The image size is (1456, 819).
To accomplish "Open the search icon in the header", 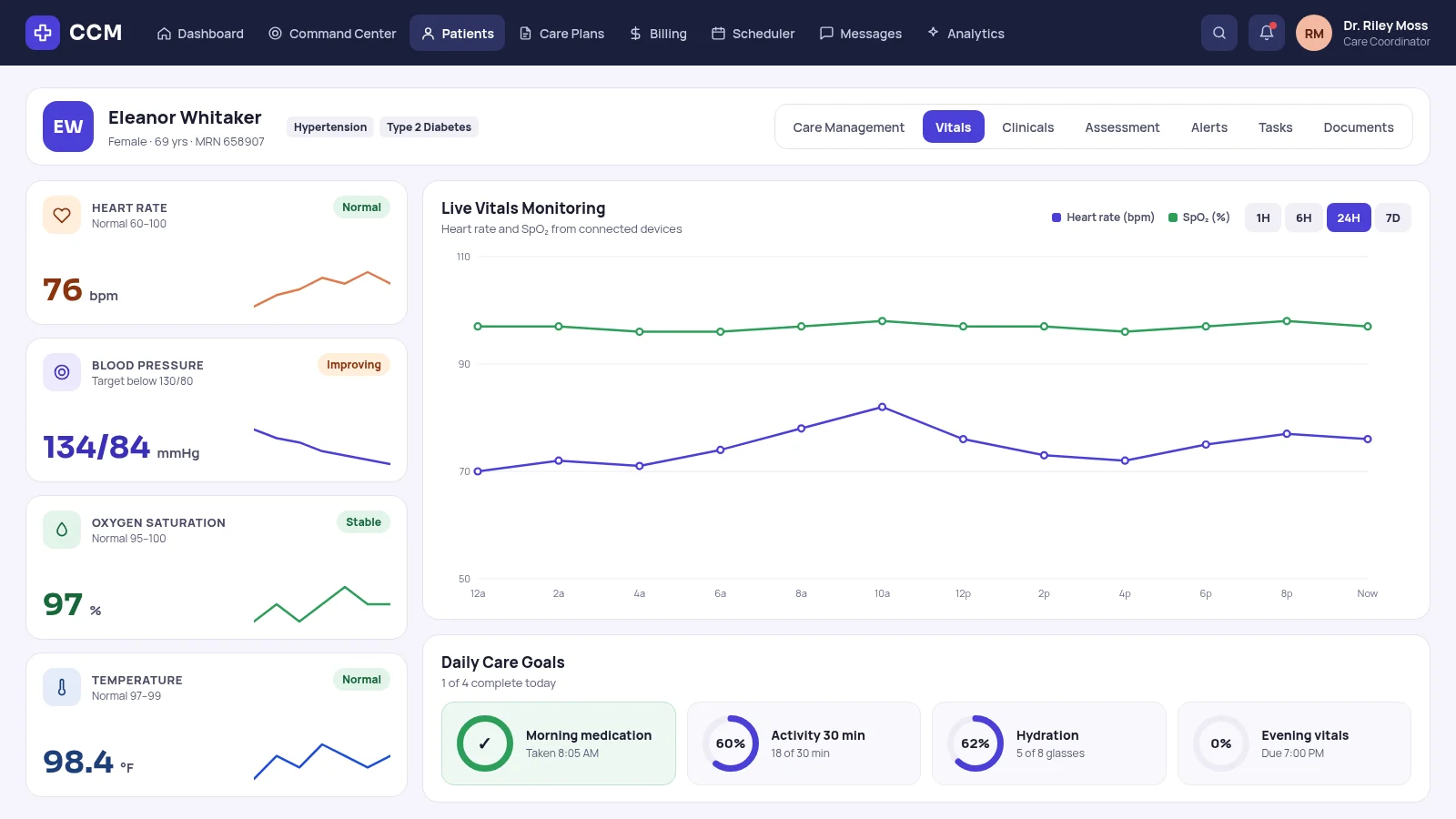I will [1219, 33].
